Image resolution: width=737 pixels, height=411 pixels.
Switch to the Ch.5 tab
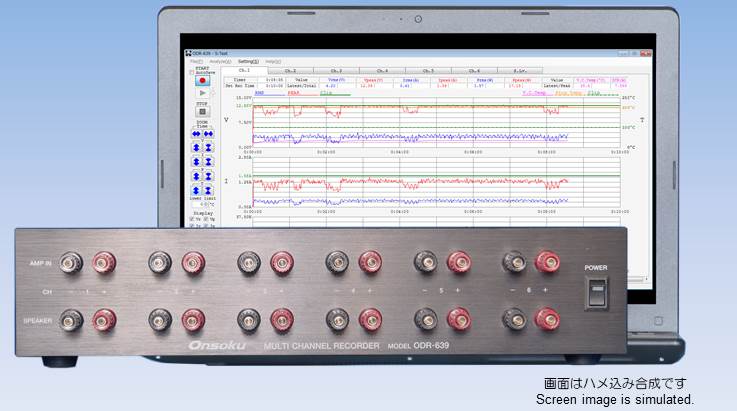point(428,71)
